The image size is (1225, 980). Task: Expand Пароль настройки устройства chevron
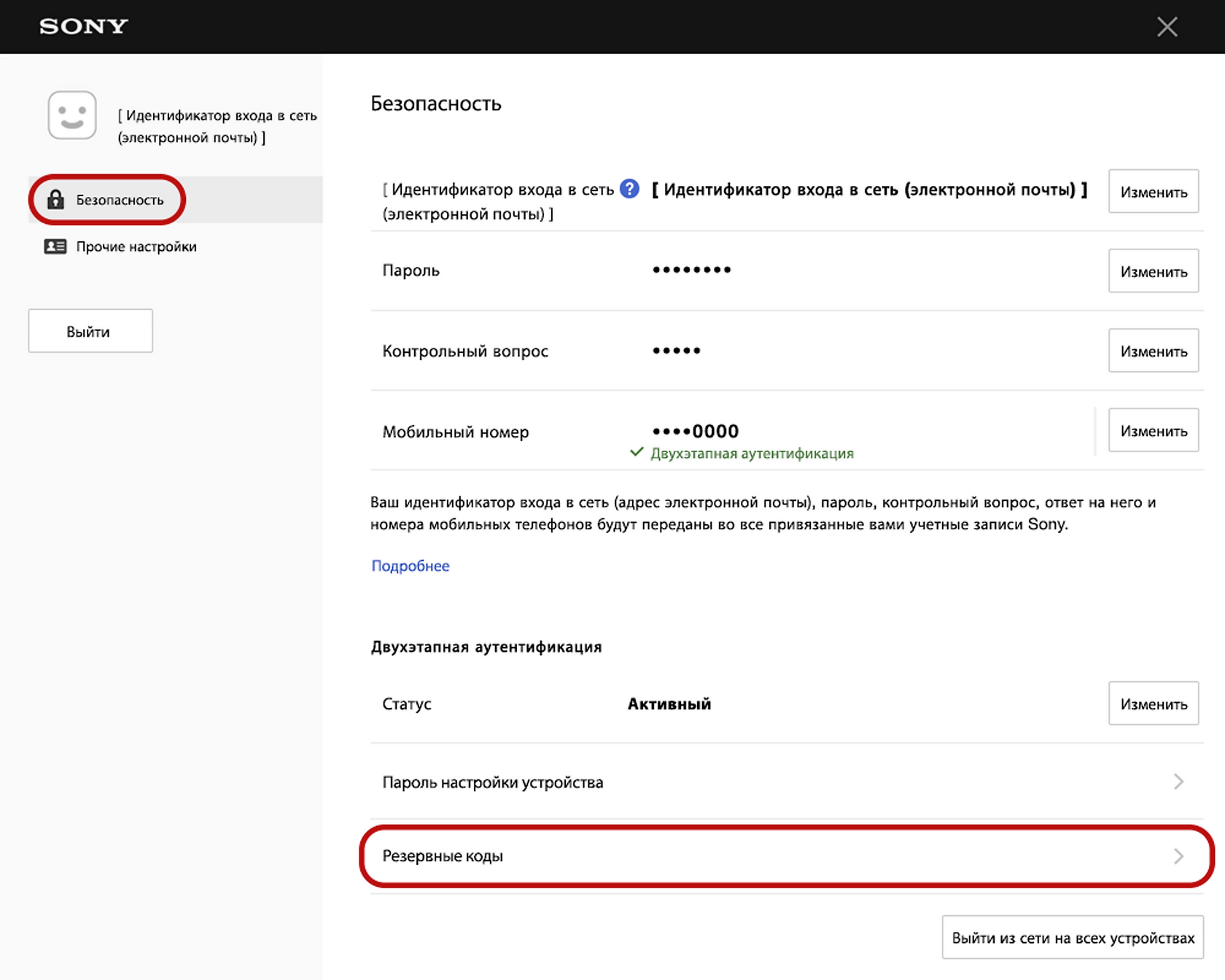1178,782
